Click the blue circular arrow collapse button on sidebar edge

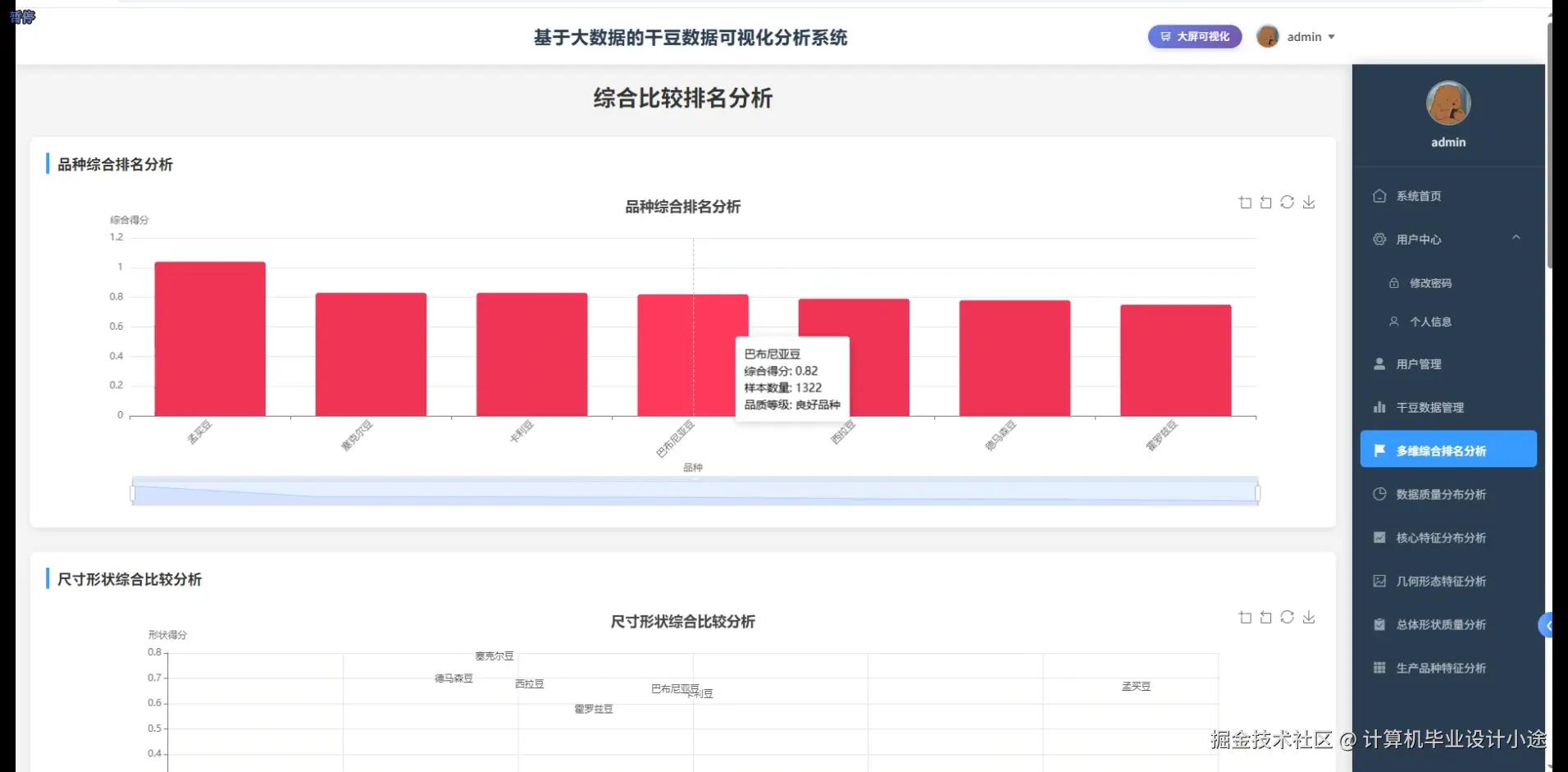pyautogui.click(x=1547, y=624)
